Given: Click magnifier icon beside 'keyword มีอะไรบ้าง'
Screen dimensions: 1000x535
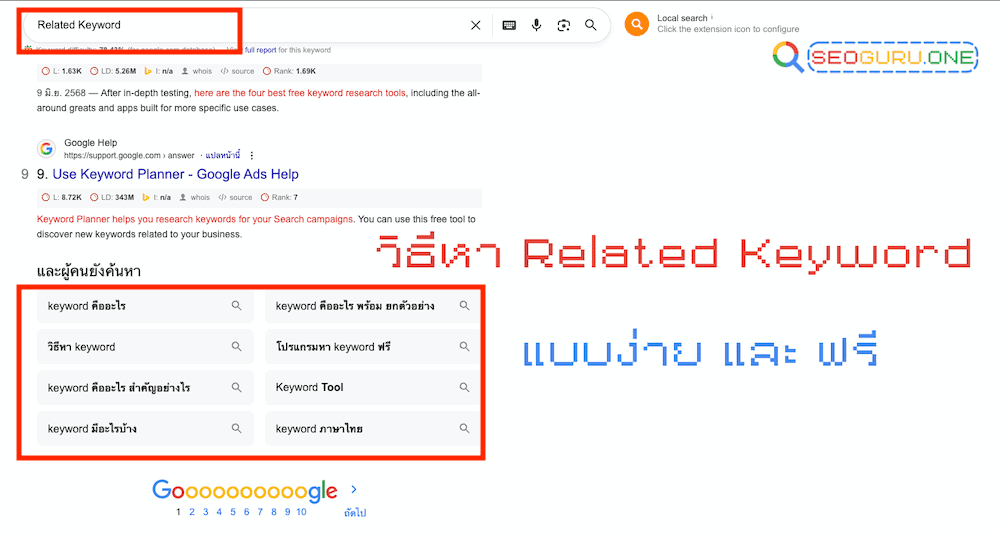Looking at the screenshot, I should (x=237, y=429).
